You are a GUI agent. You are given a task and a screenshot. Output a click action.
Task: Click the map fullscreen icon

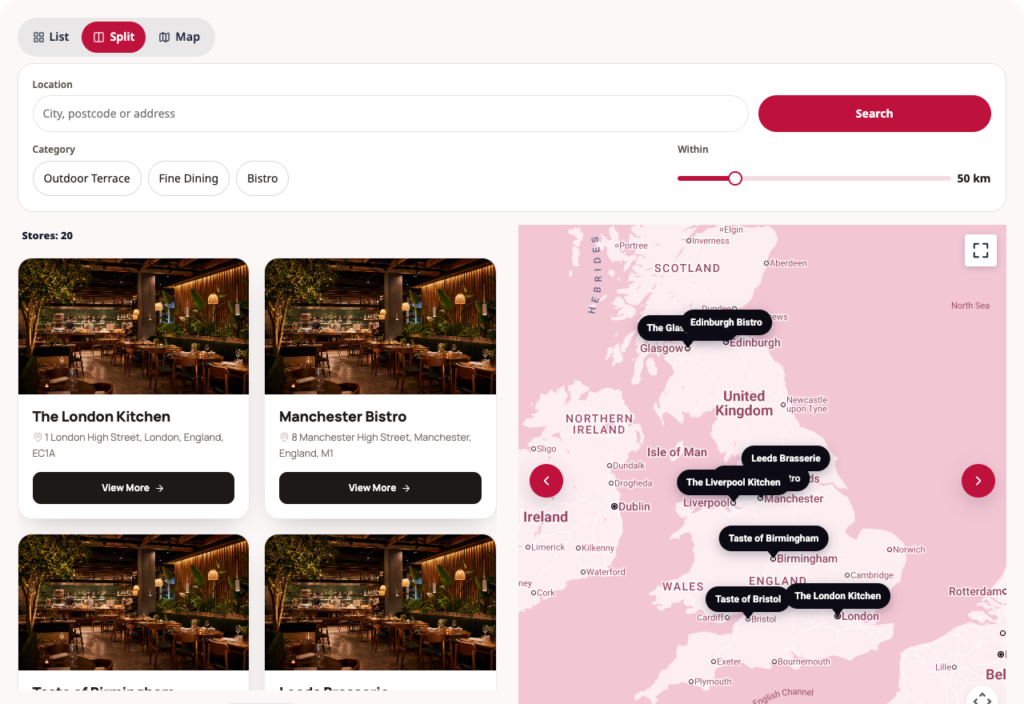pos(981,250)
